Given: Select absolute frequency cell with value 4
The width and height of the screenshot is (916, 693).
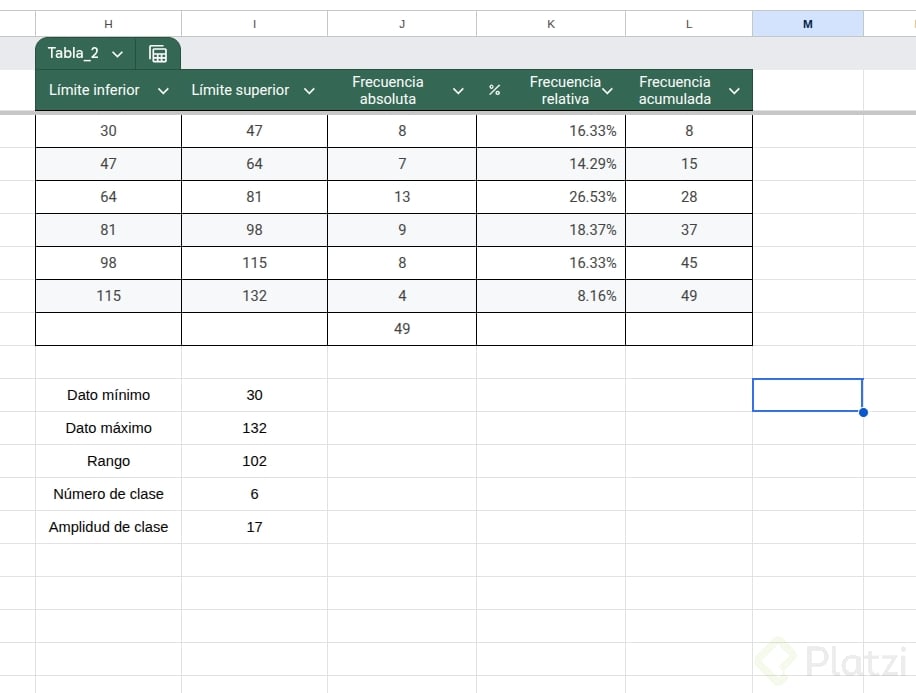Looking at the screenshot, I should click(x=402, y=296).
